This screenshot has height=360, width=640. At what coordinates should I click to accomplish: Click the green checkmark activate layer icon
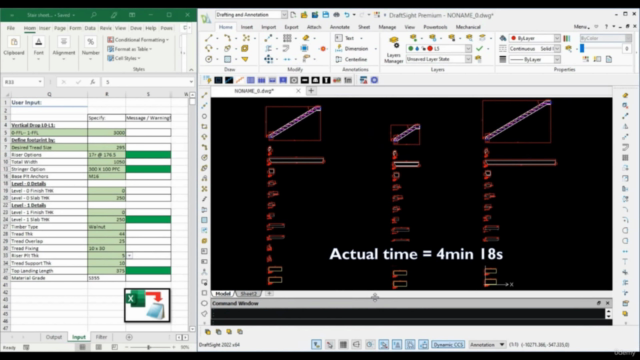(x=479, y=49)
